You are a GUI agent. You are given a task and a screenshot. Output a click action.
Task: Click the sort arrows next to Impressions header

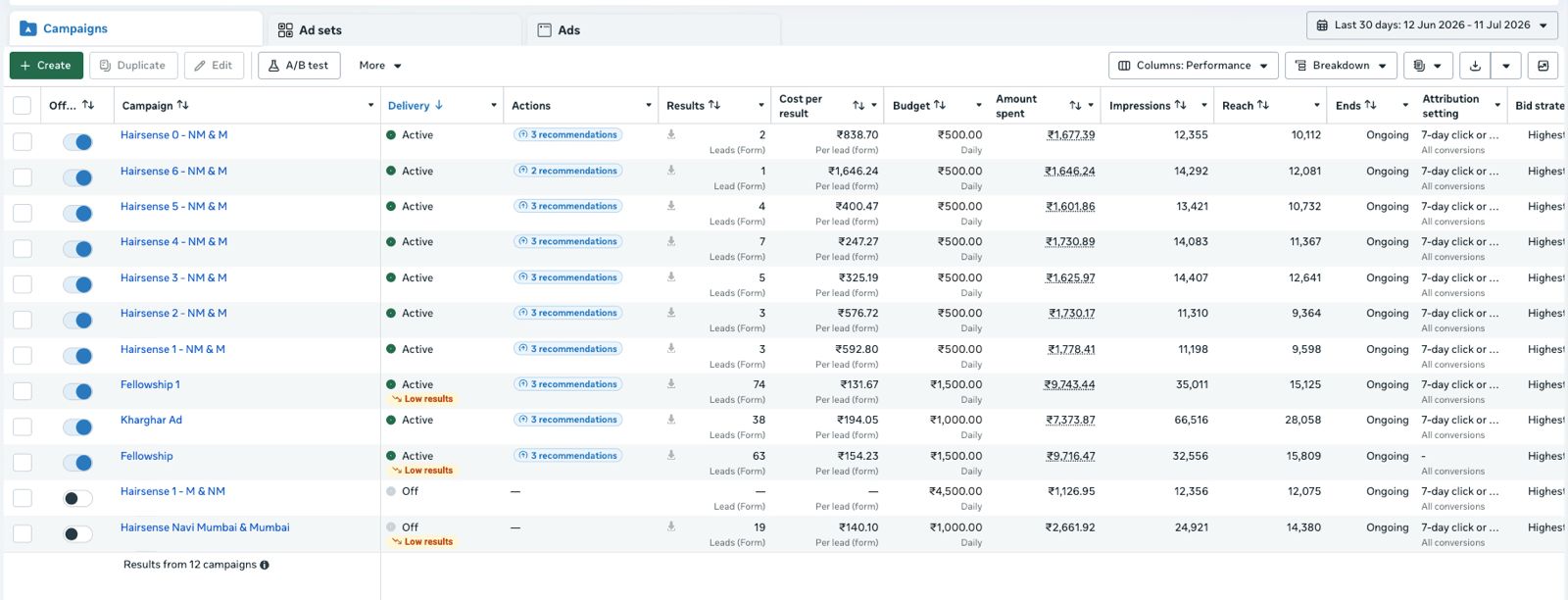pos(1180,105)
